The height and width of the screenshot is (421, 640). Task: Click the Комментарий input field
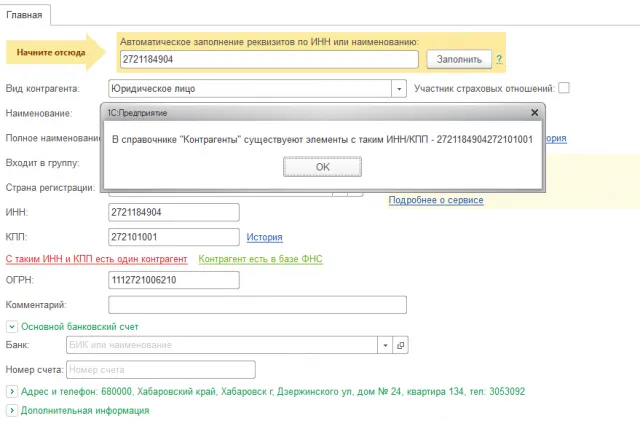coord(258,305)
